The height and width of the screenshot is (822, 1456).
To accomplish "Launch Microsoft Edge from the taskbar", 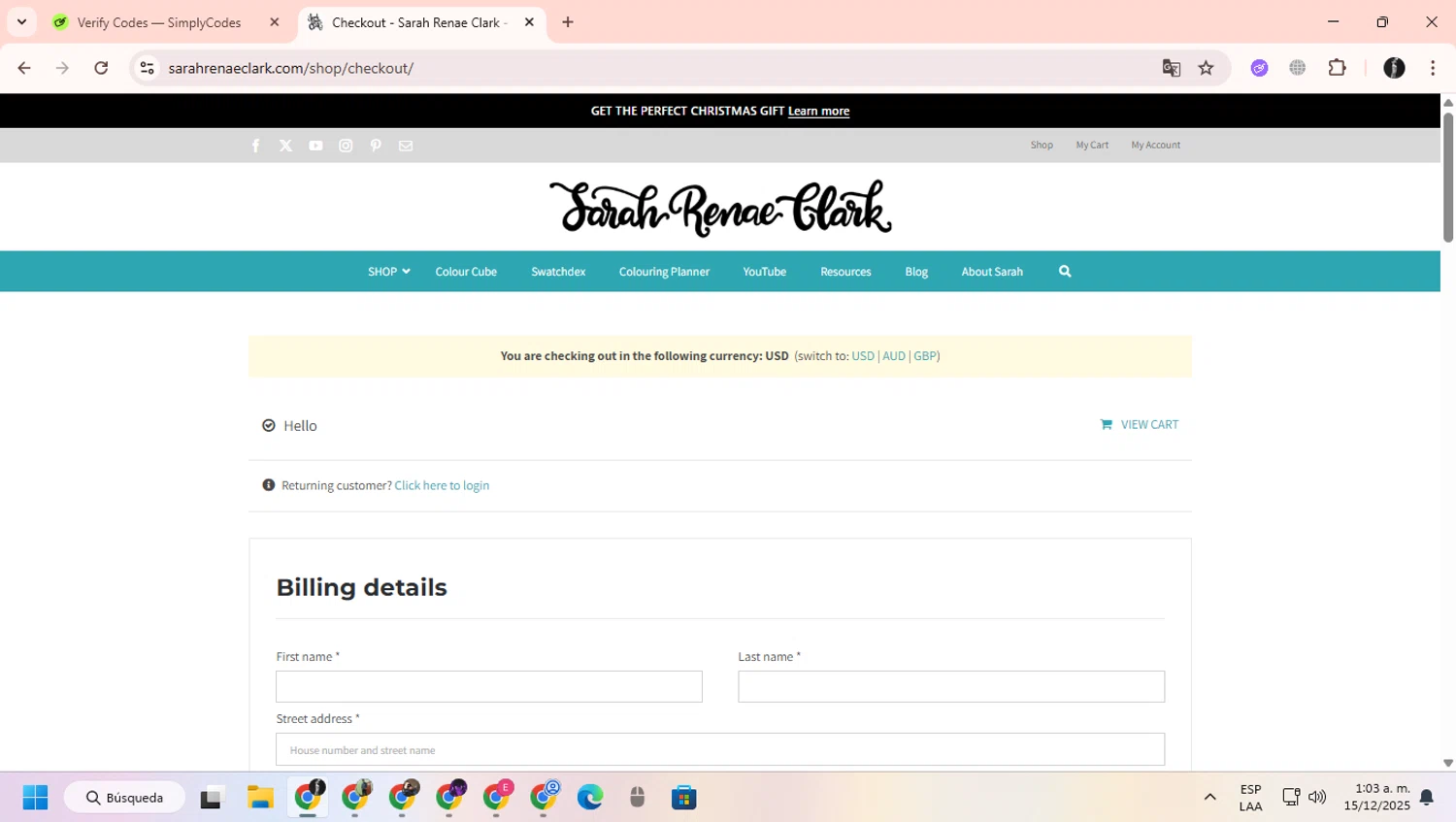I will 590,798.
